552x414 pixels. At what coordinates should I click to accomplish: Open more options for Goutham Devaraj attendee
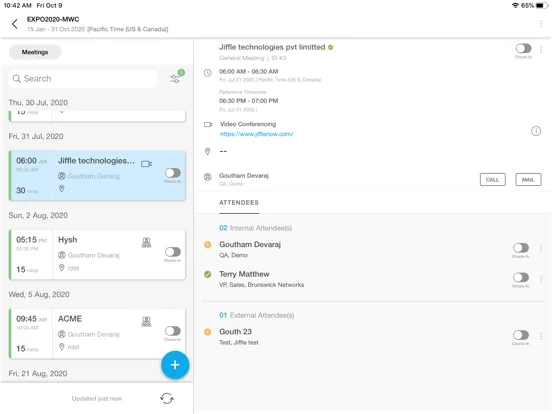541,249
